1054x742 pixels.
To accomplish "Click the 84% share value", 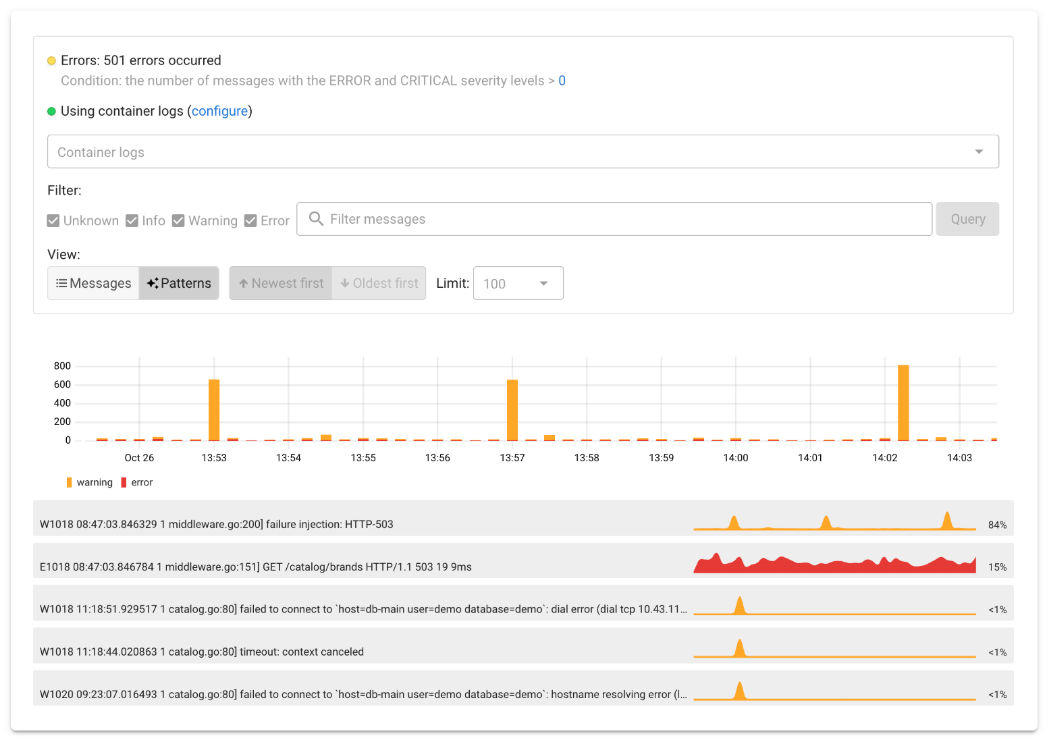I will [998, 525].
